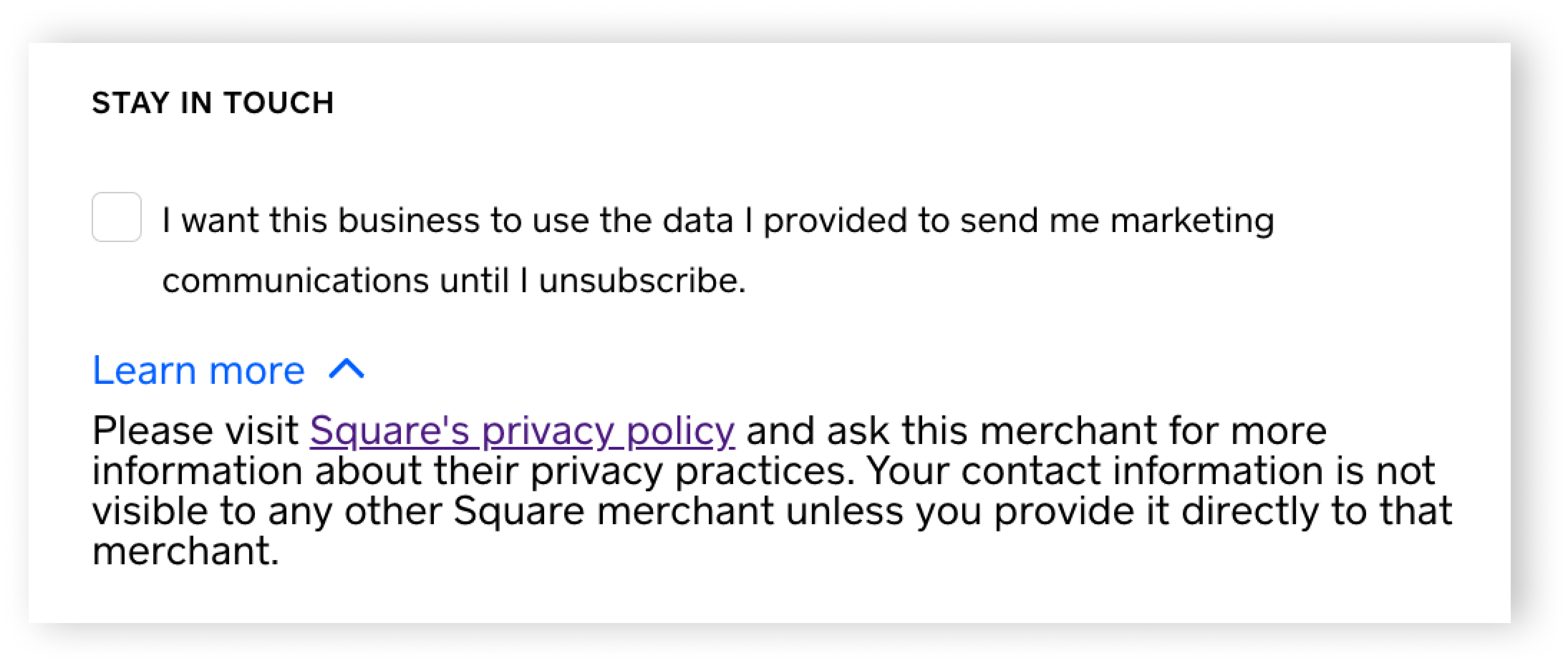1568x666 pixels.
Task: Click the STAY IN TOUCH heading
Action: 213,102
